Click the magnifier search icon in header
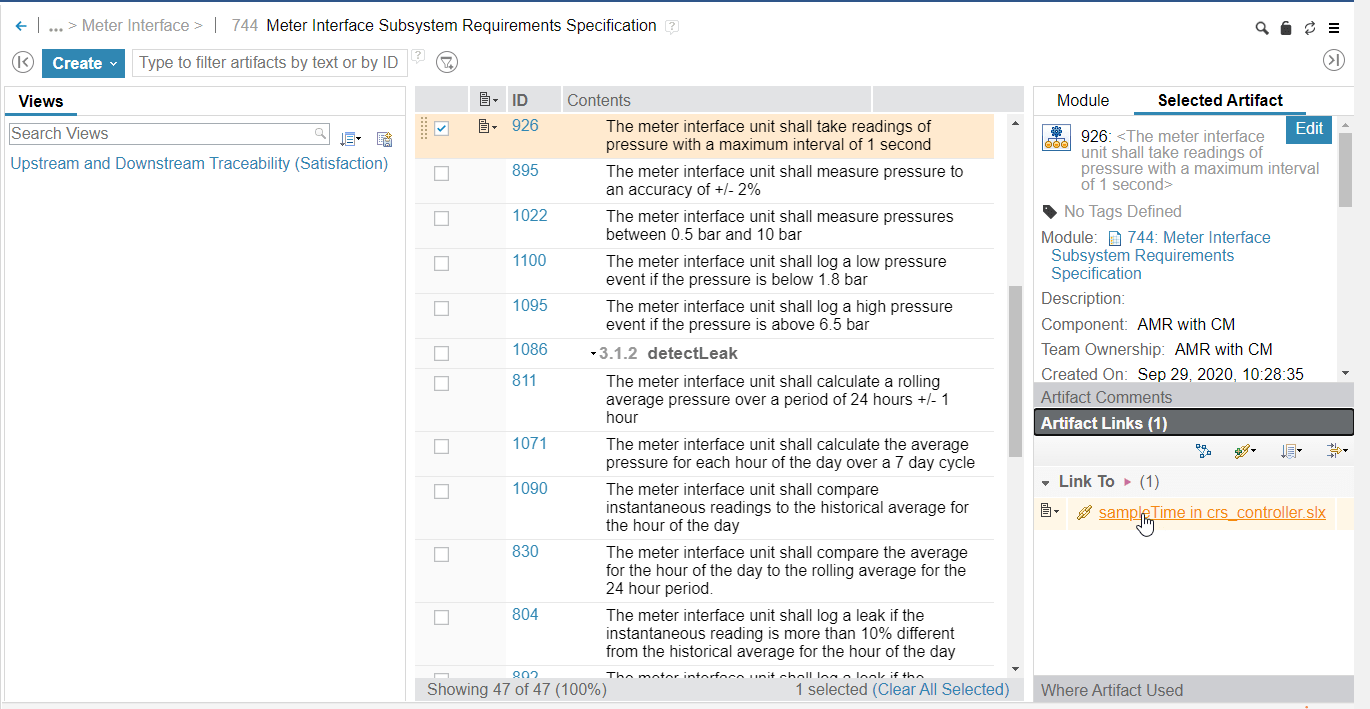 pyautogui.click(x=1262, y=28)
